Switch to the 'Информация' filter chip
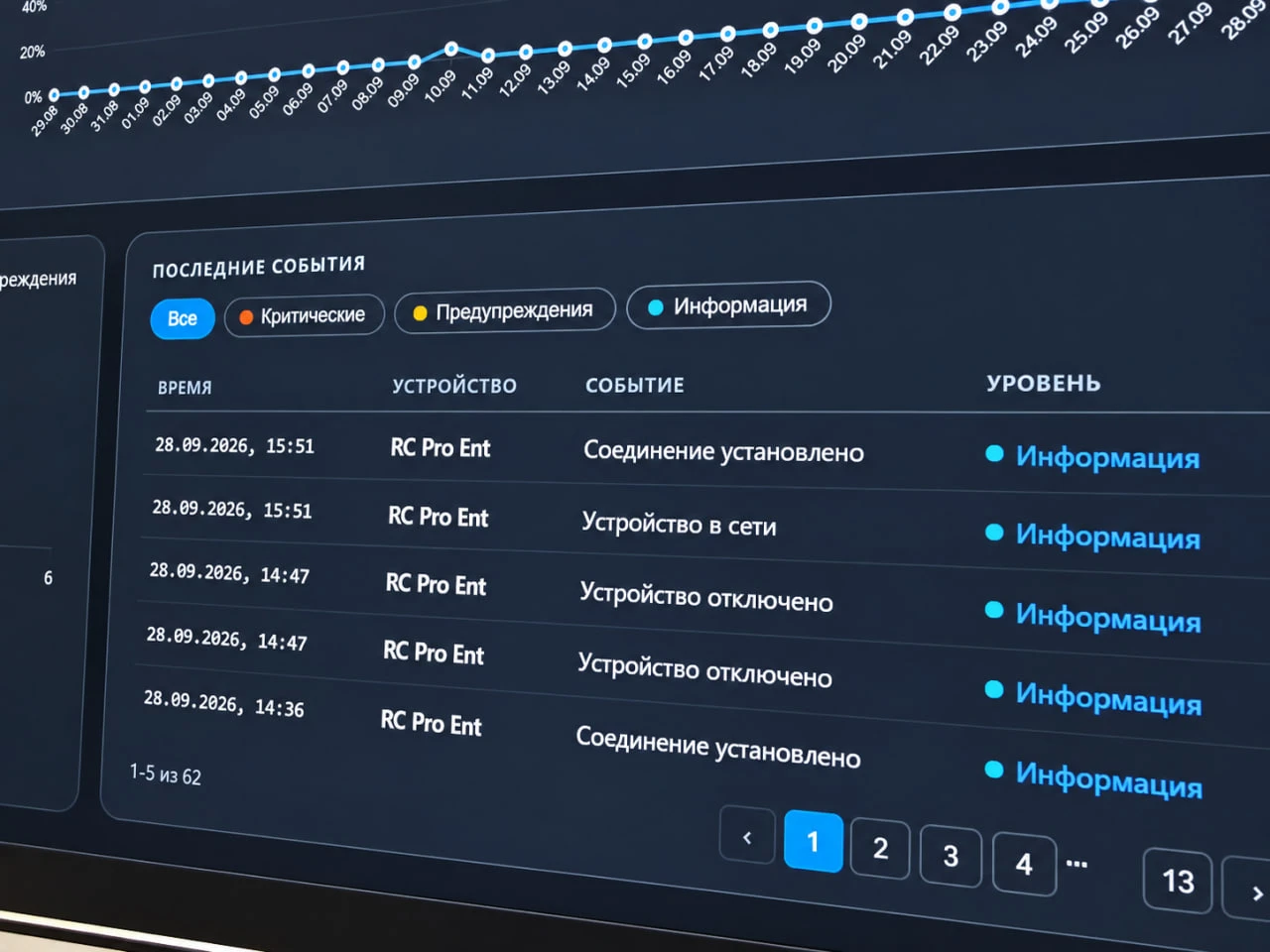 [728, 305]
